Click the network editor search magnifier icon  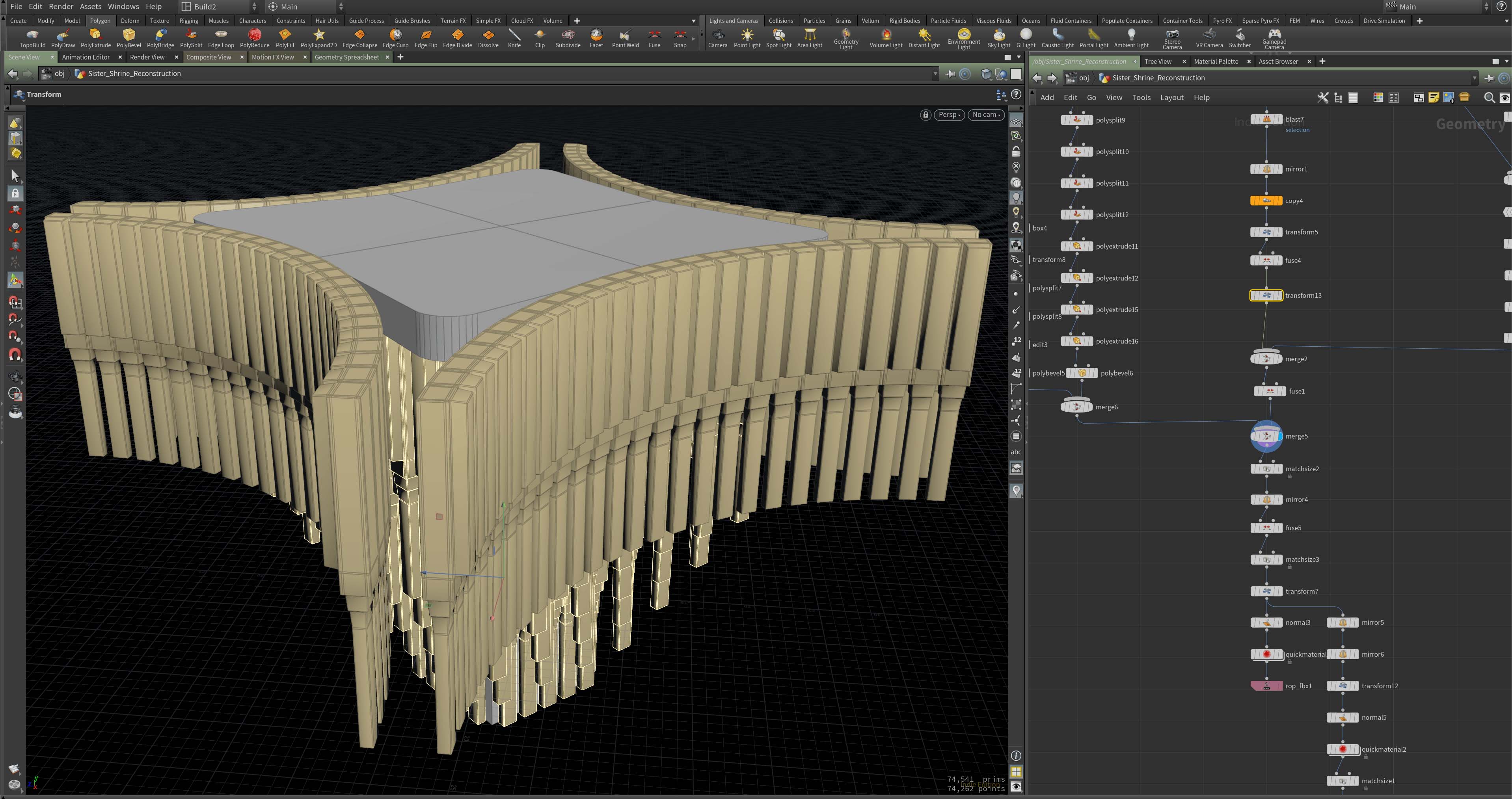coord(1488,97)
